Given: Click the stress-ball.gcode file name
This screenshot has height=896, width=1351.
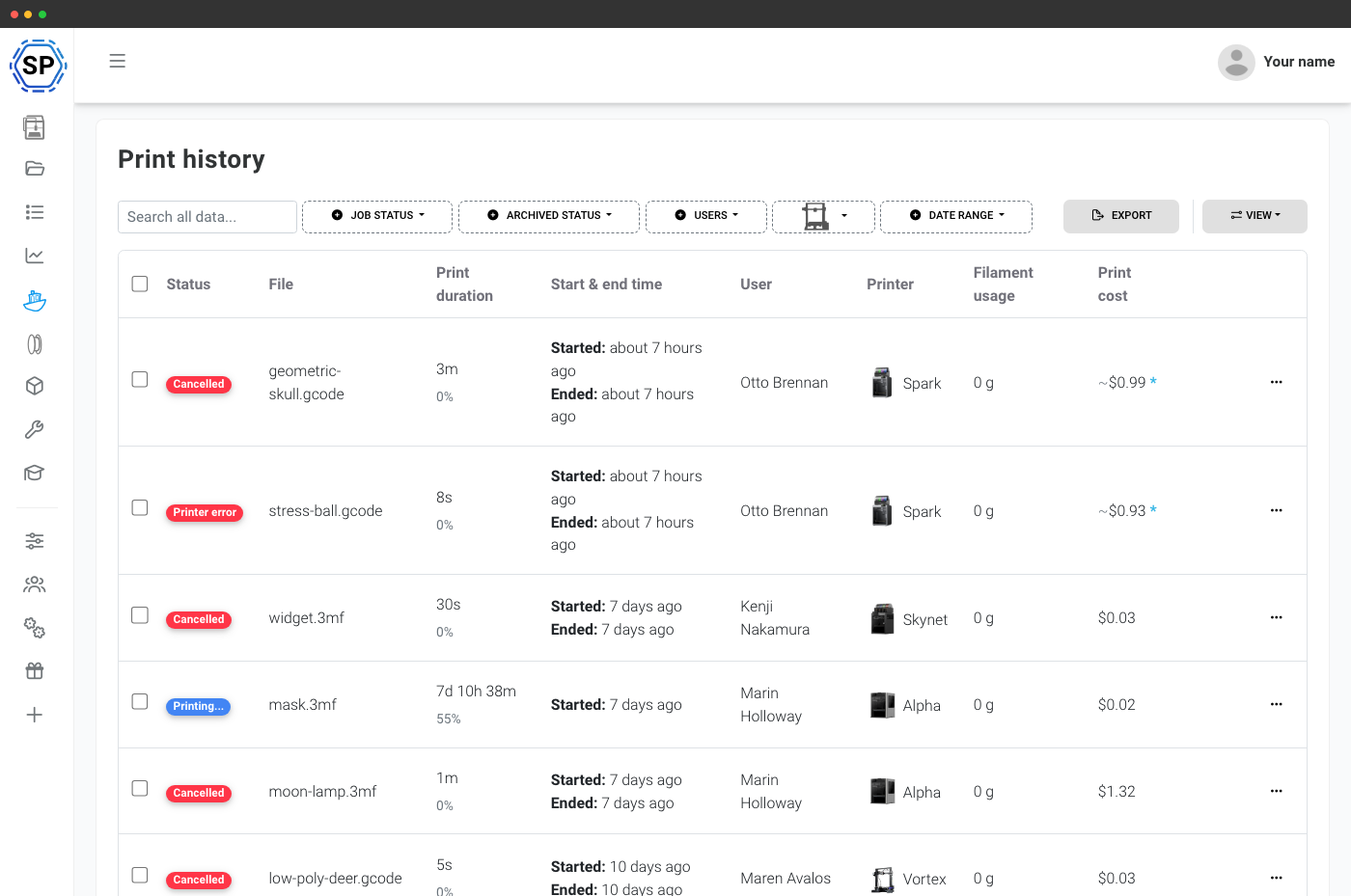Looking at the screenshot, I should pyautogui.click(x=325, y=511).
